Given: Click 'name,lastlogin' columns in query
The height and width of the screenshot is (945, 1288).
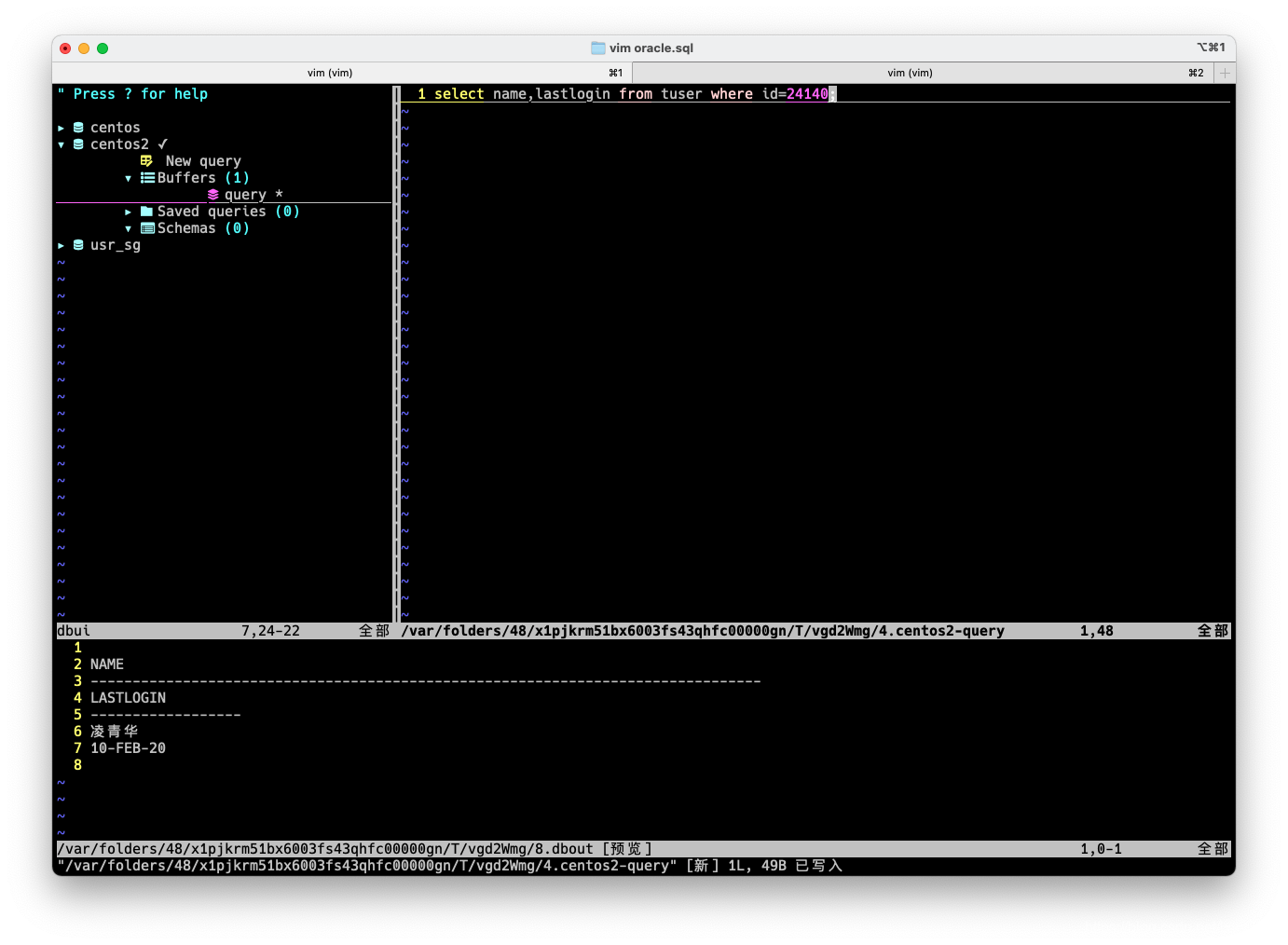Looking at the screenshot, I should point(552,94).
